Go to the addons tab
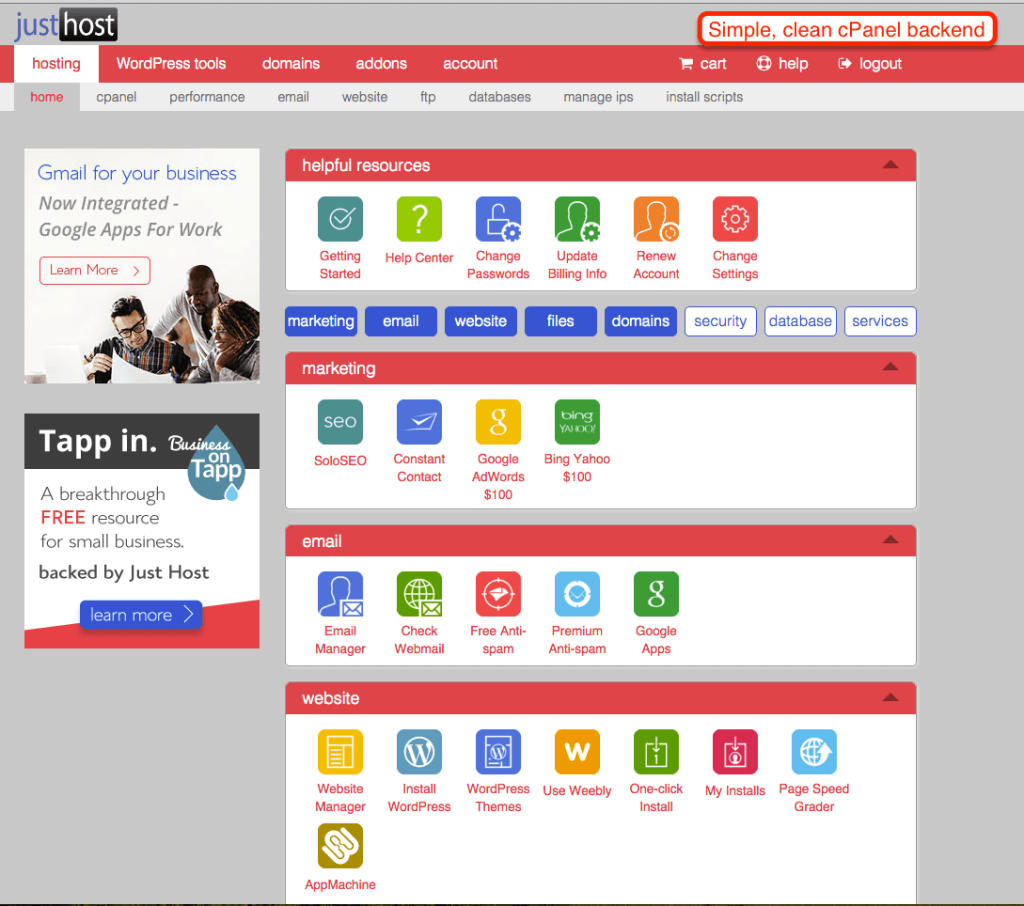Viewport: 1024px width, 906px height. point(381,64)
